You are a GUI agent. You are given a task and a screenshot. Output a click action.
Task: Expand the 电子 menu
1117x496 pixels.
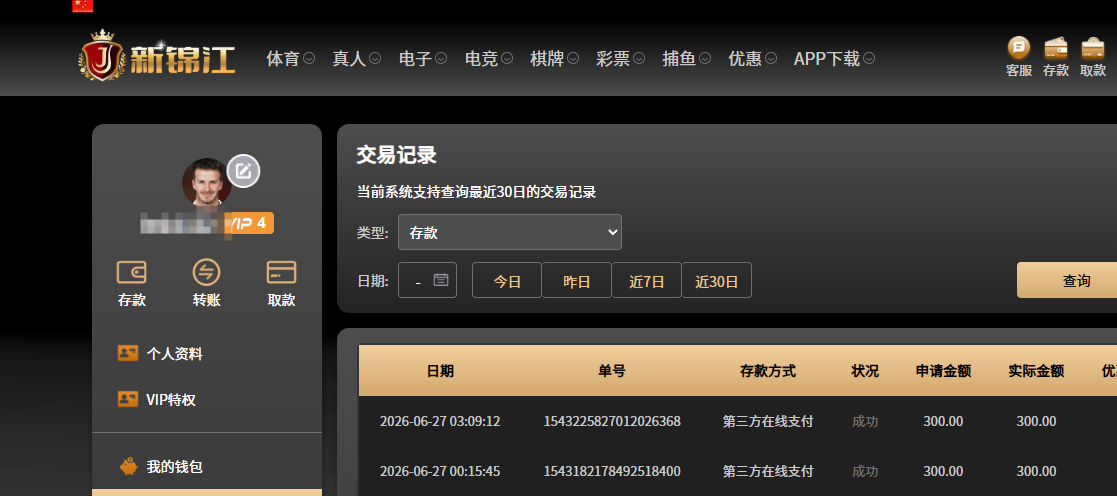pyautogui.click(x=423, y=58)
